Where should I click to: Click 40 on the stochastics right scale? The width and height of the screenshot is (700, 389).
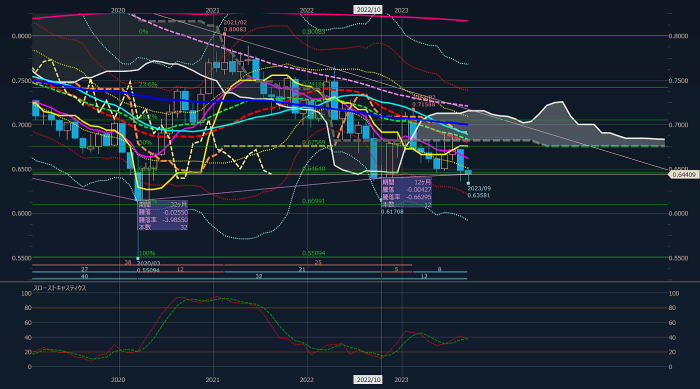[x=672, y=338]
